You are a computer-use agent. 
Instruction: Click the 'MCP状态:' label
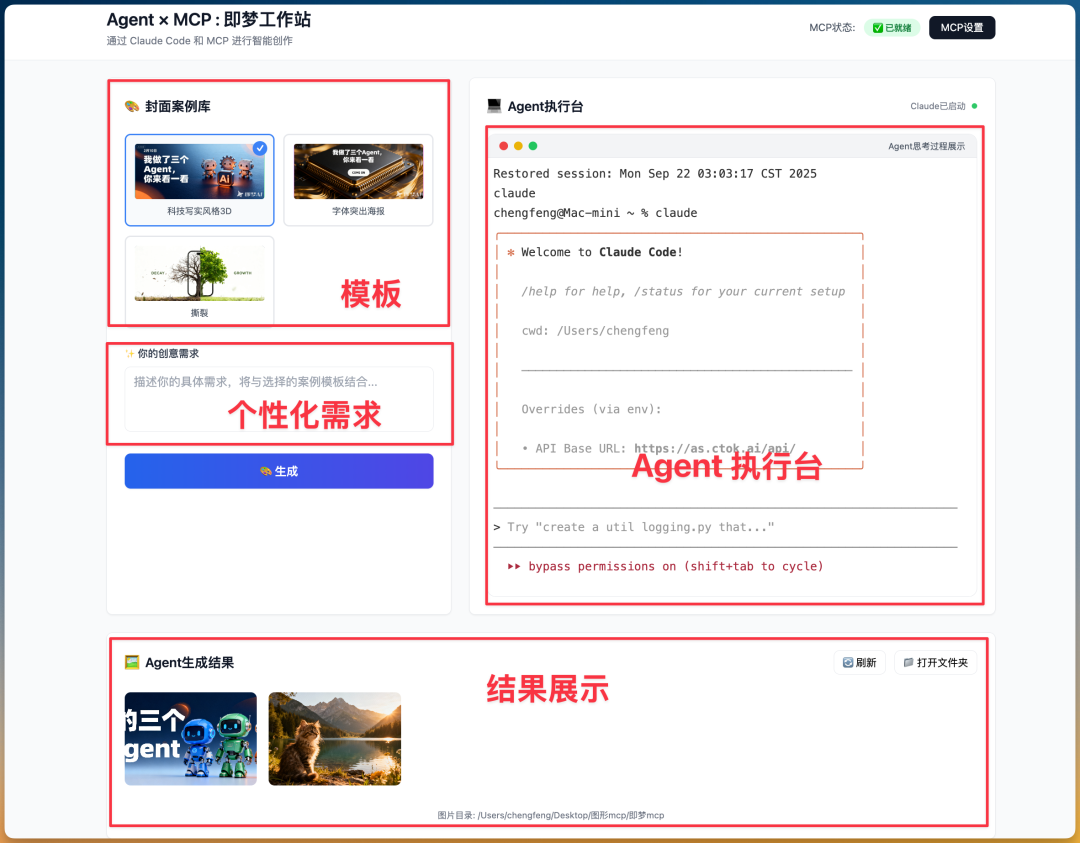tap(832, 28)
